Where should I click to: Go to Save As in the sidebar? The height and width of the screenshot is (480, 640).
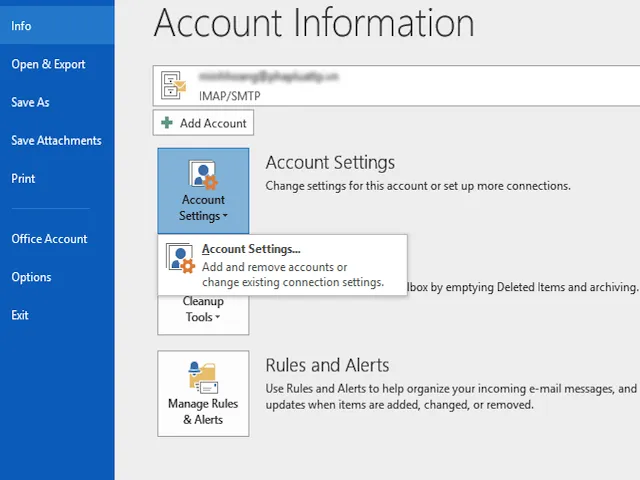(x=30, y=102)
